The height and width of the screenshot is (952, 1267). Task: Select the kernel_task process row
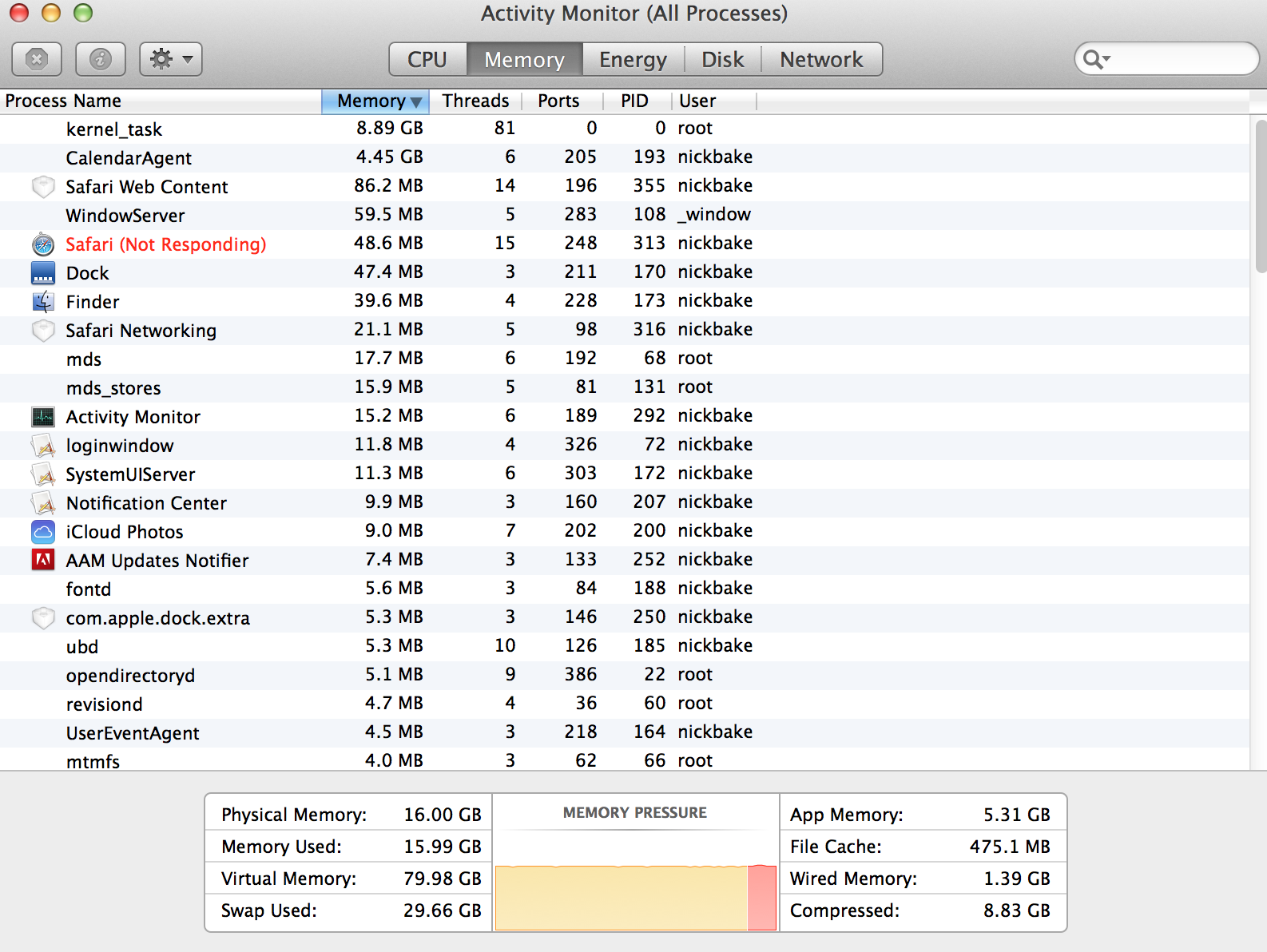625,129
